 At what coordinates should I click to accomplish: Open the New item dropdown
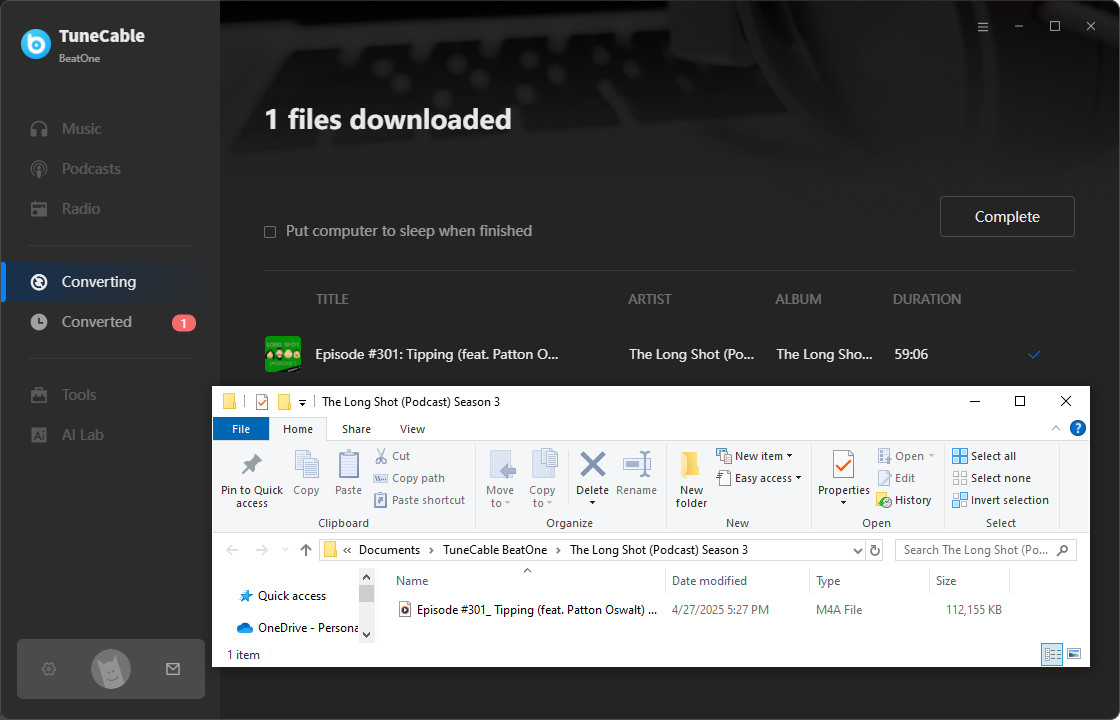click(x=755, y=456)
